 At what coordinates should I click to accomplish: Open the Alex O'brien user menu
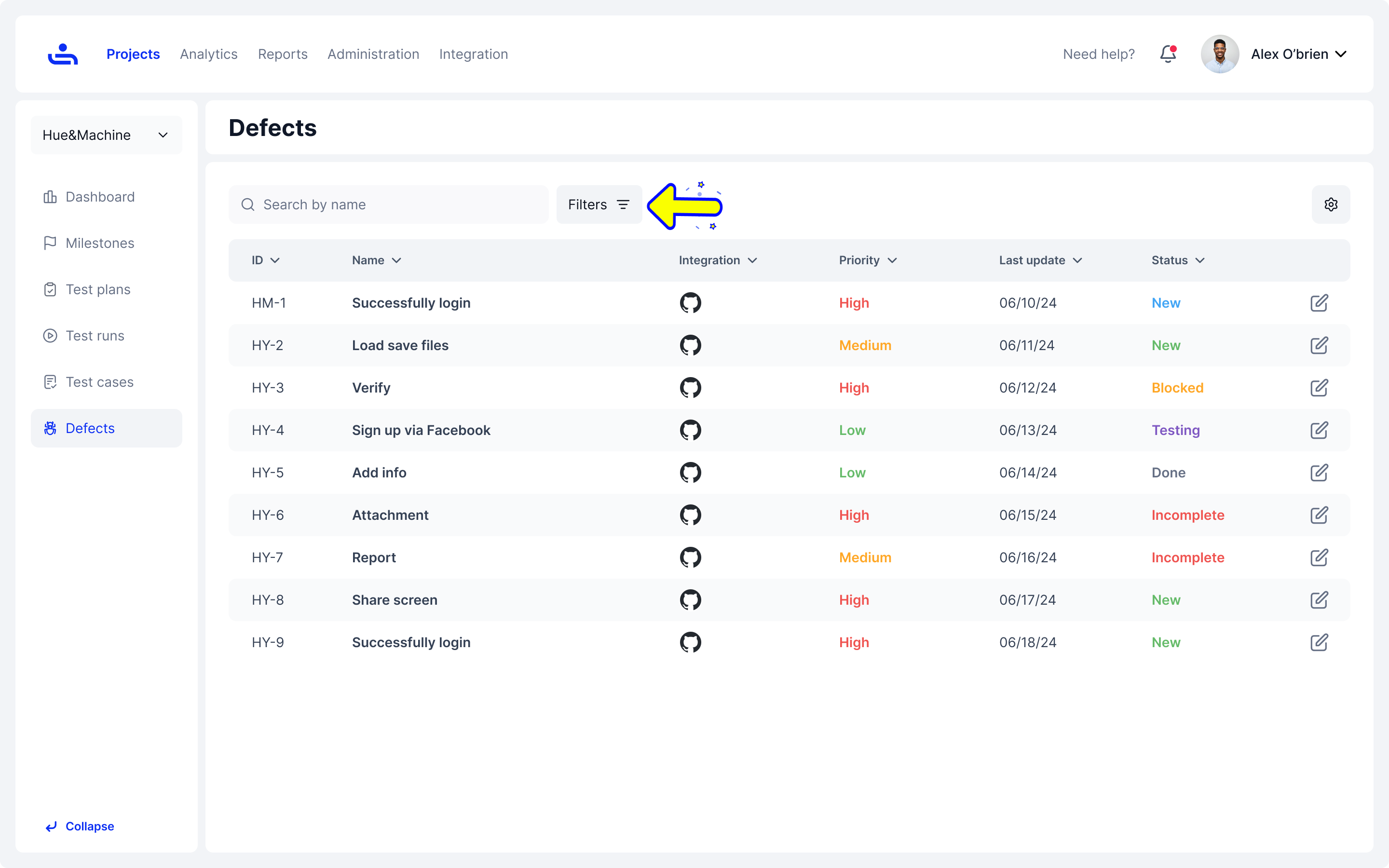(x=1297, y=54)
